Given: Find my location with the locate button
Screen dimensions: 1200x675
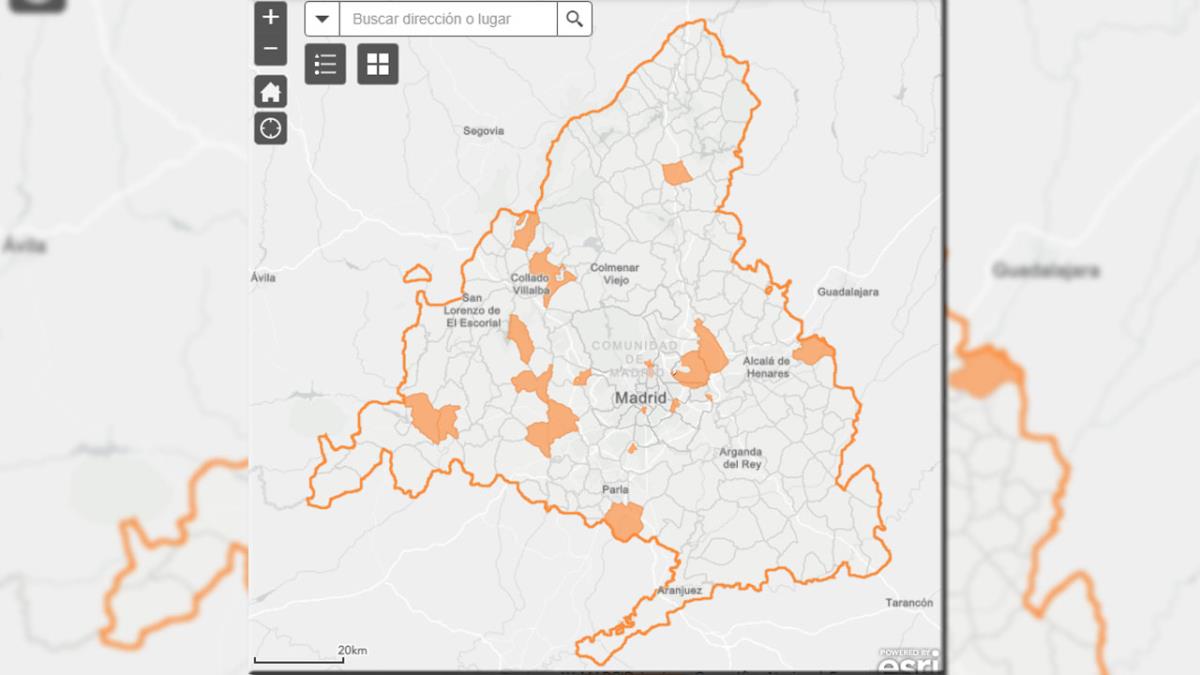Looking at the screenshot, I should coord(270,128).
